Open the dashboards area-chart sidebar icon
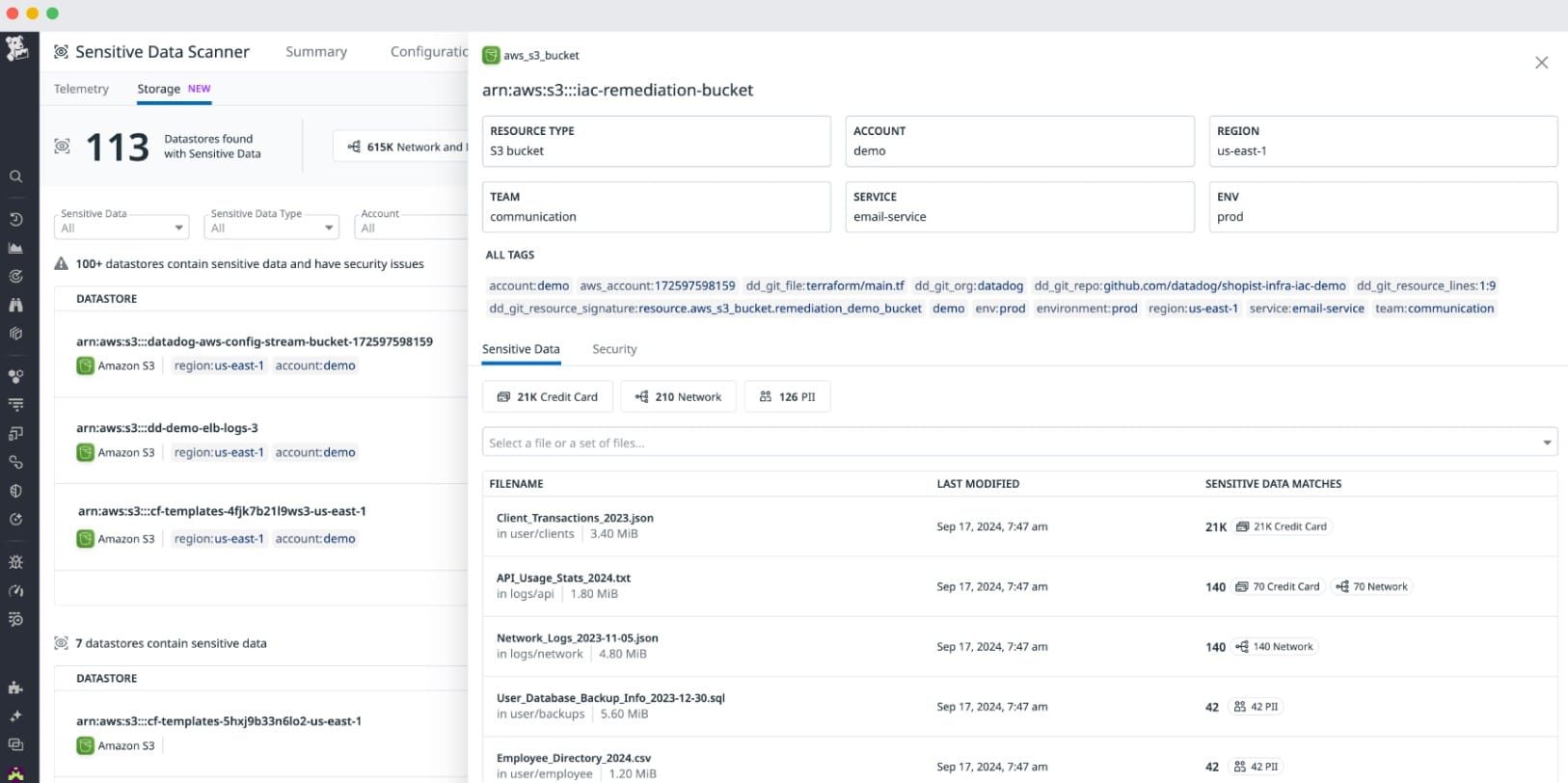Image resolution: width=1568 pixels, height=783 pixels. (15, 248)
